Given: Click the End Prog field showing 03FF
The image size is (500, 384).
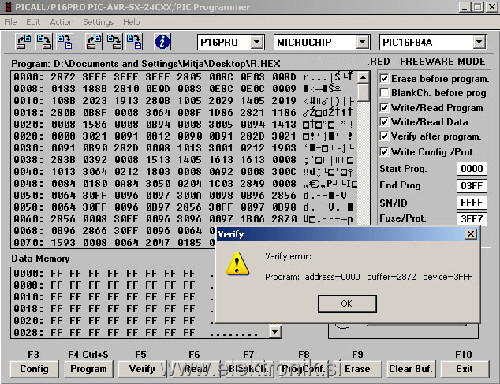Looking at the screenshot, I should [x=472, y=185].
